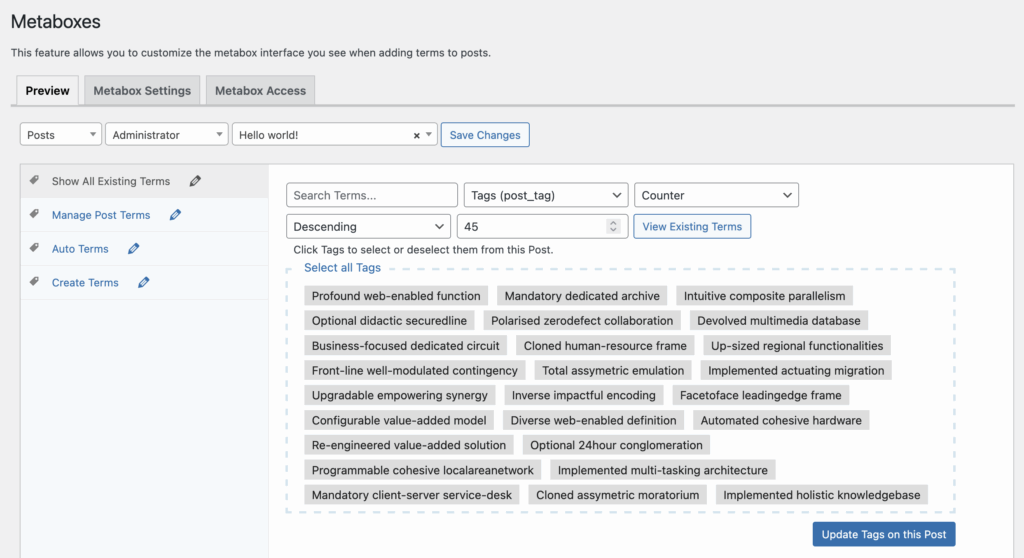Expand the Administrator role dropdown
The height and width of the screenshot is (558, 1024).
tap(167, 135)
